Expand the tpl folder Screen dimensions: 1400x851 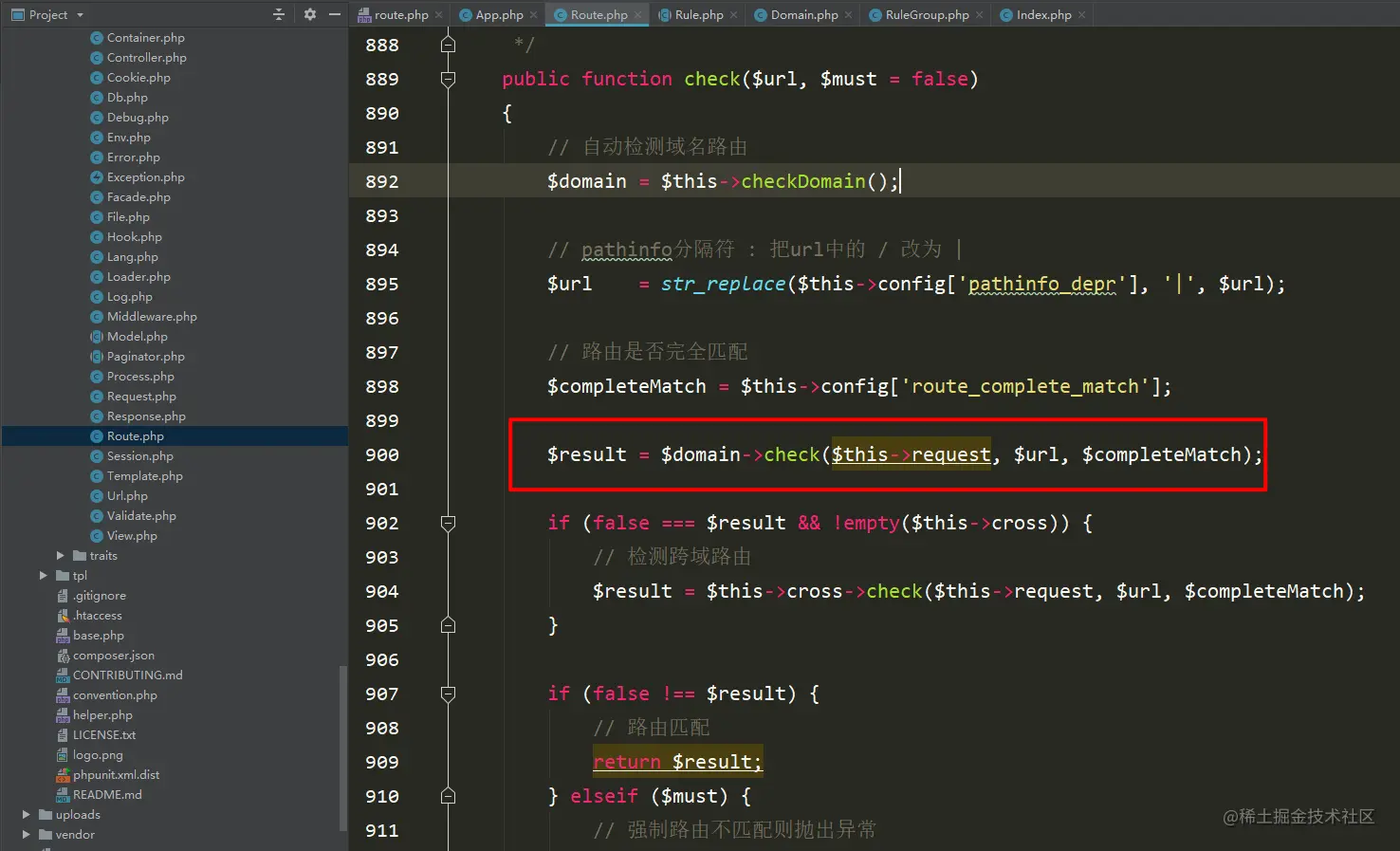[43, 576]
